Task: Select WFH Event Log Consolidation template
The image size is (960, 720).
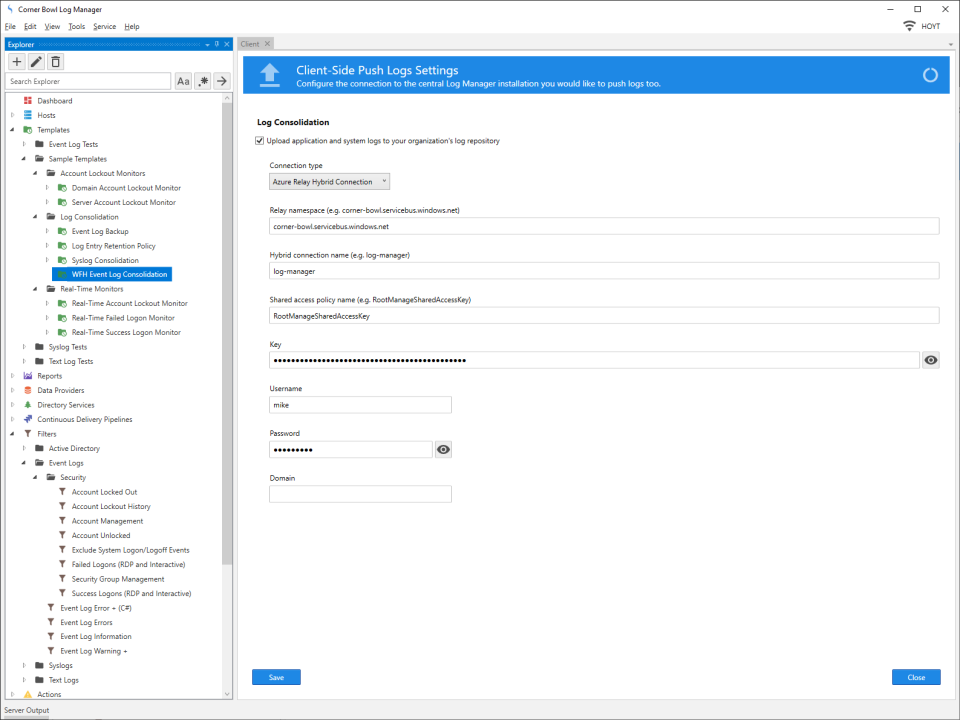Action: click(113, 274)
